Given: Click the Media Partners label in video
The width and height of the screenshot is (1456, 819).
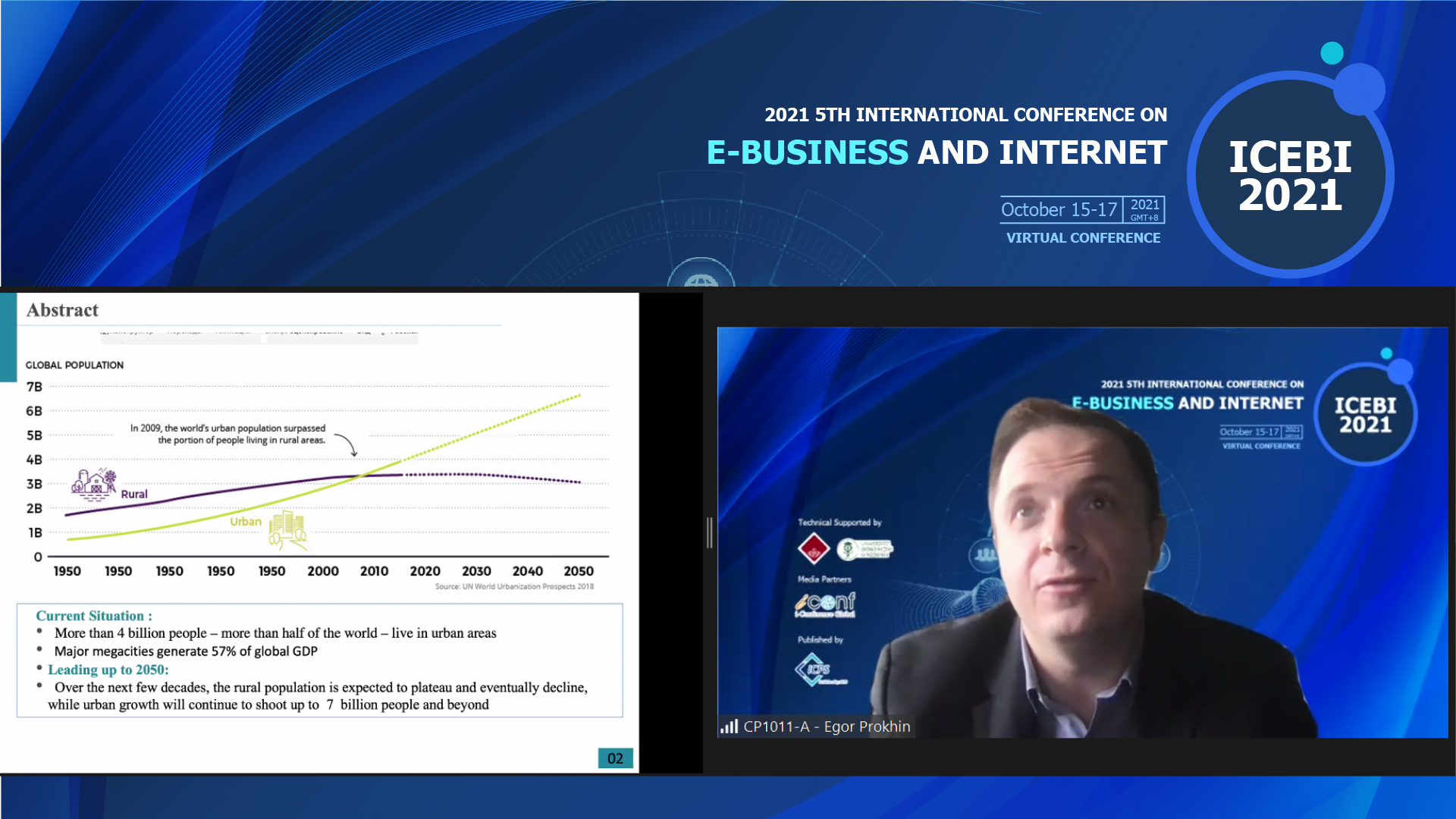Looking at the screenshot, I should (x=824, y=579).
